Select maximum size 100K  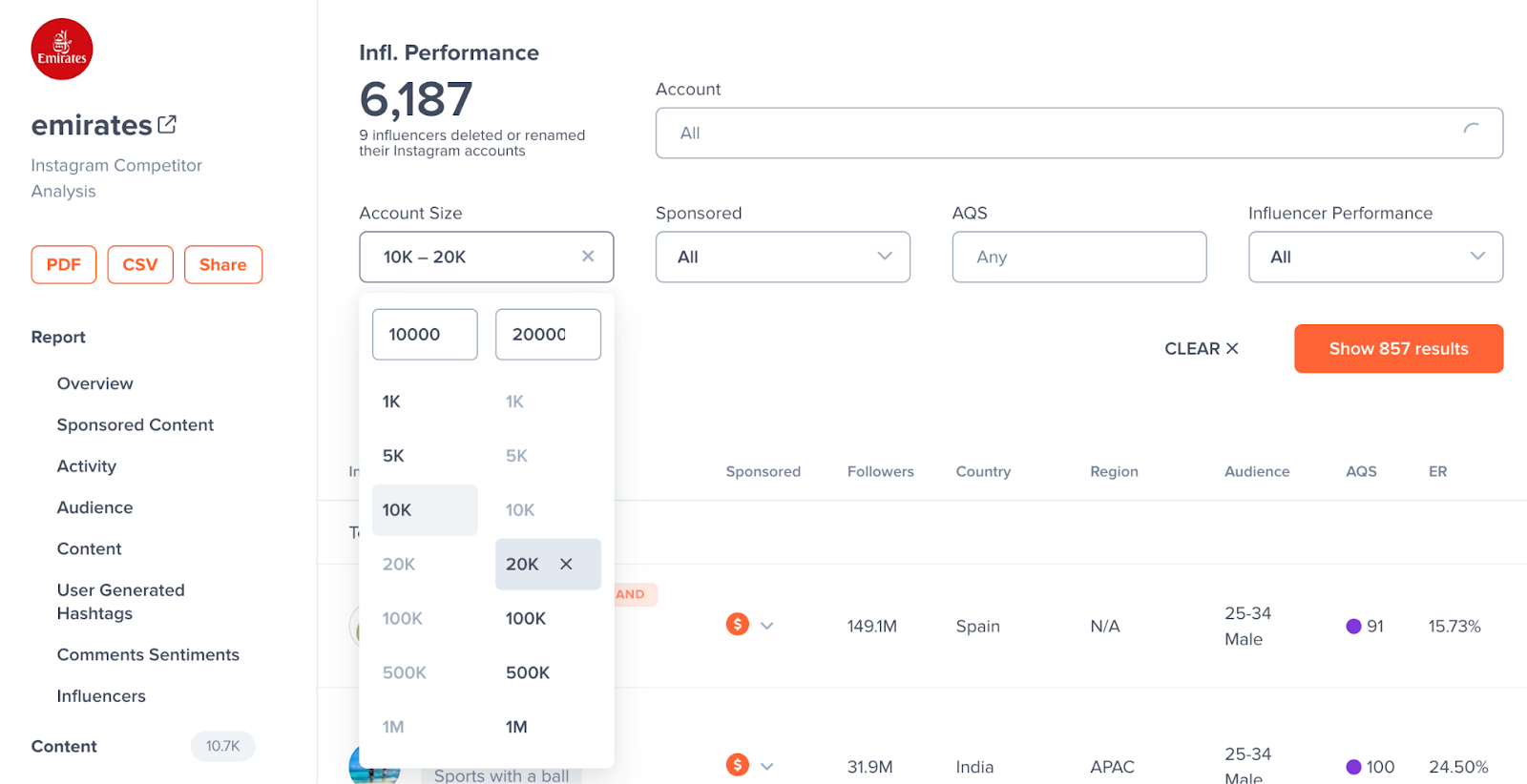point(548,618)
